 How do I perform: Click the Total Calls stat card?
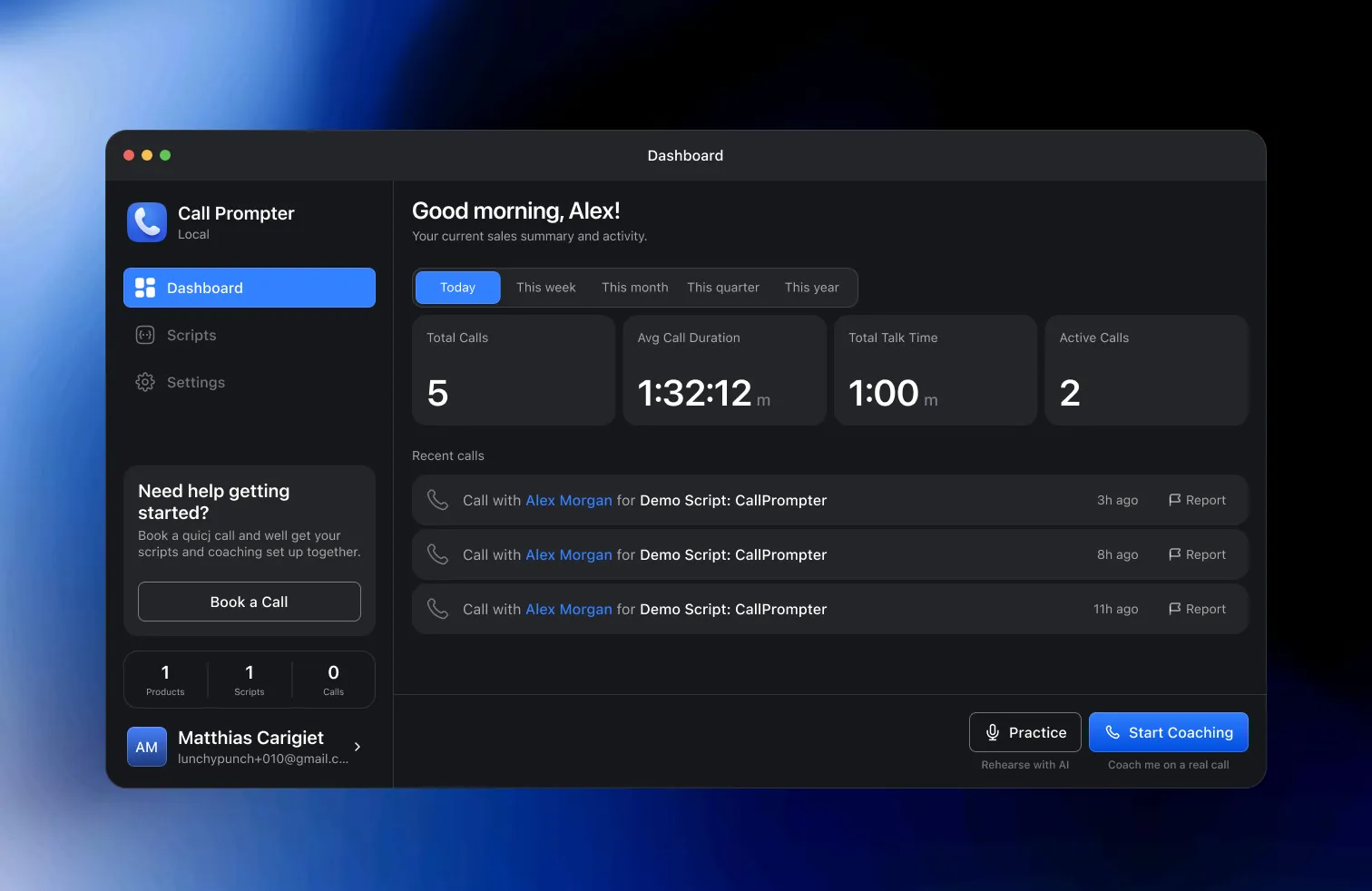pos(514,370)
